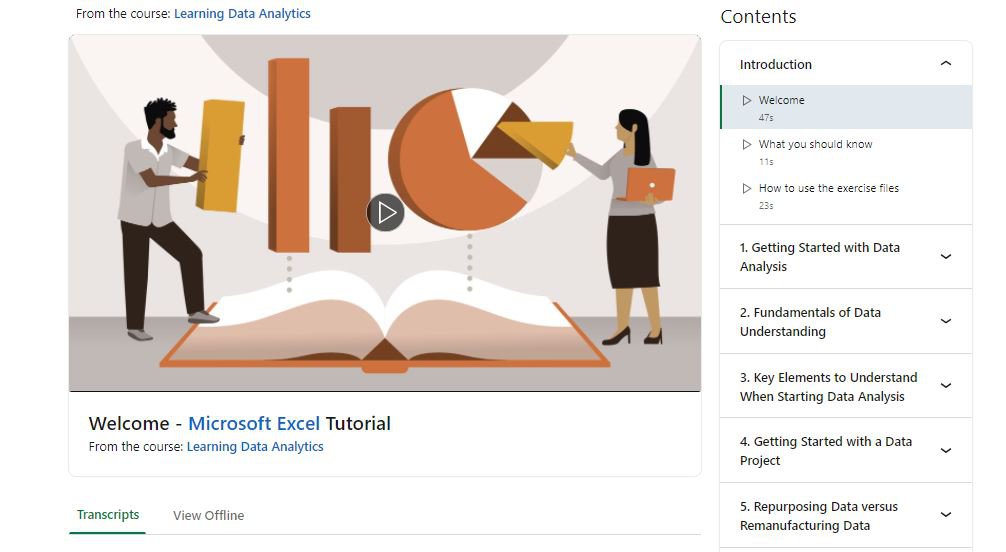
Task: Expand Key Elements to Understand section chevron
Action: point(946,386)
